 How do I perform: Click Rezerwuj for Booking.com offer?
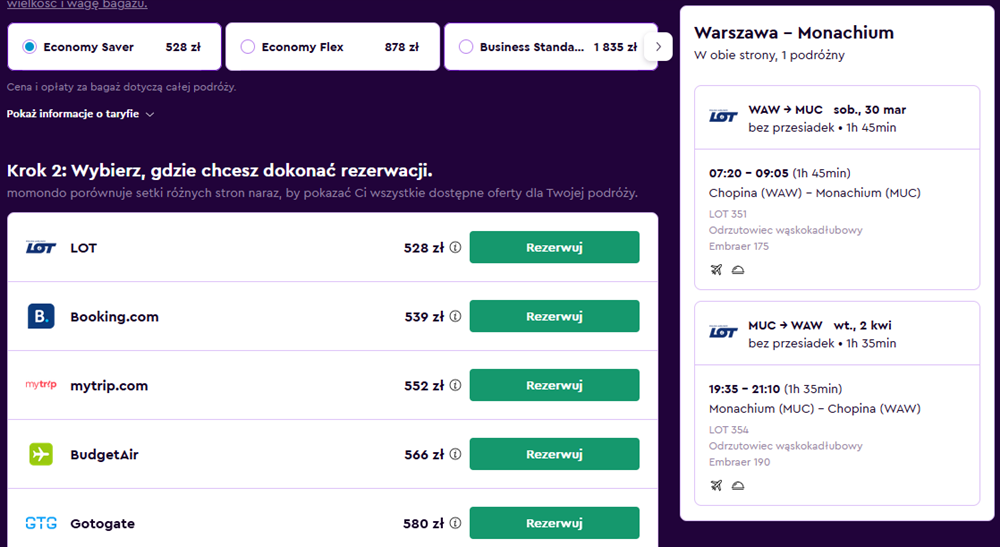tap(554, 316)
